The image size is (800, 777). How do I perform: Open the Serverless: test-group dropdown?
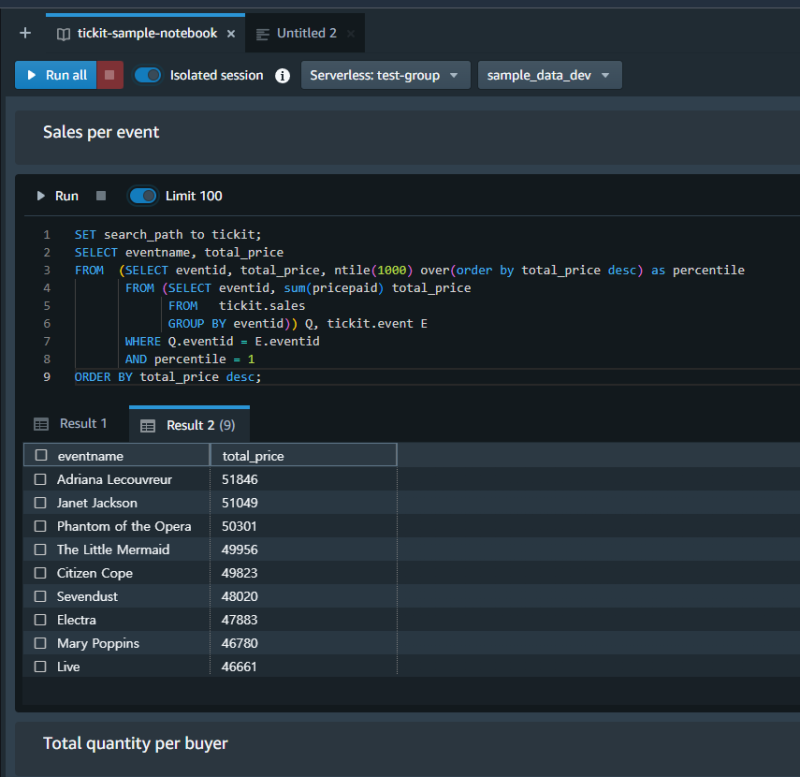(385, 75)
